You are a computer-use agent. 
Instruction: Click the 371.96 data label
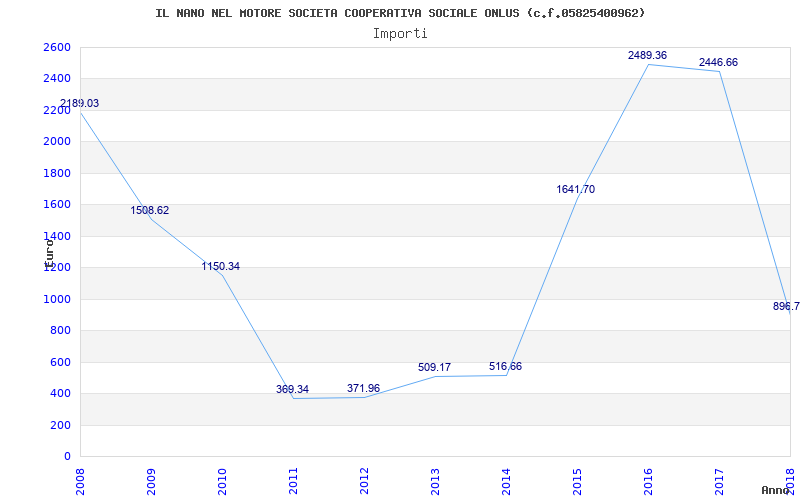(363, 388)
